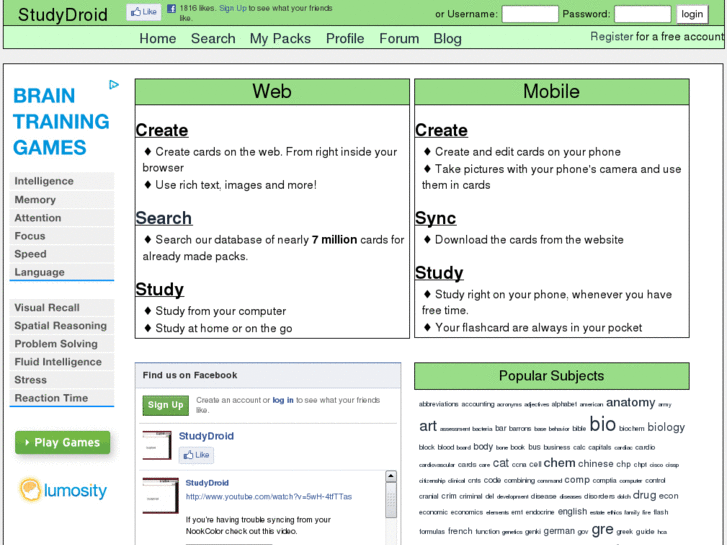Image resolution: width=727 pixels, height=545 pixels.
Task: Click the StudyDroid site logo
Action: click(x=63, y=14)
